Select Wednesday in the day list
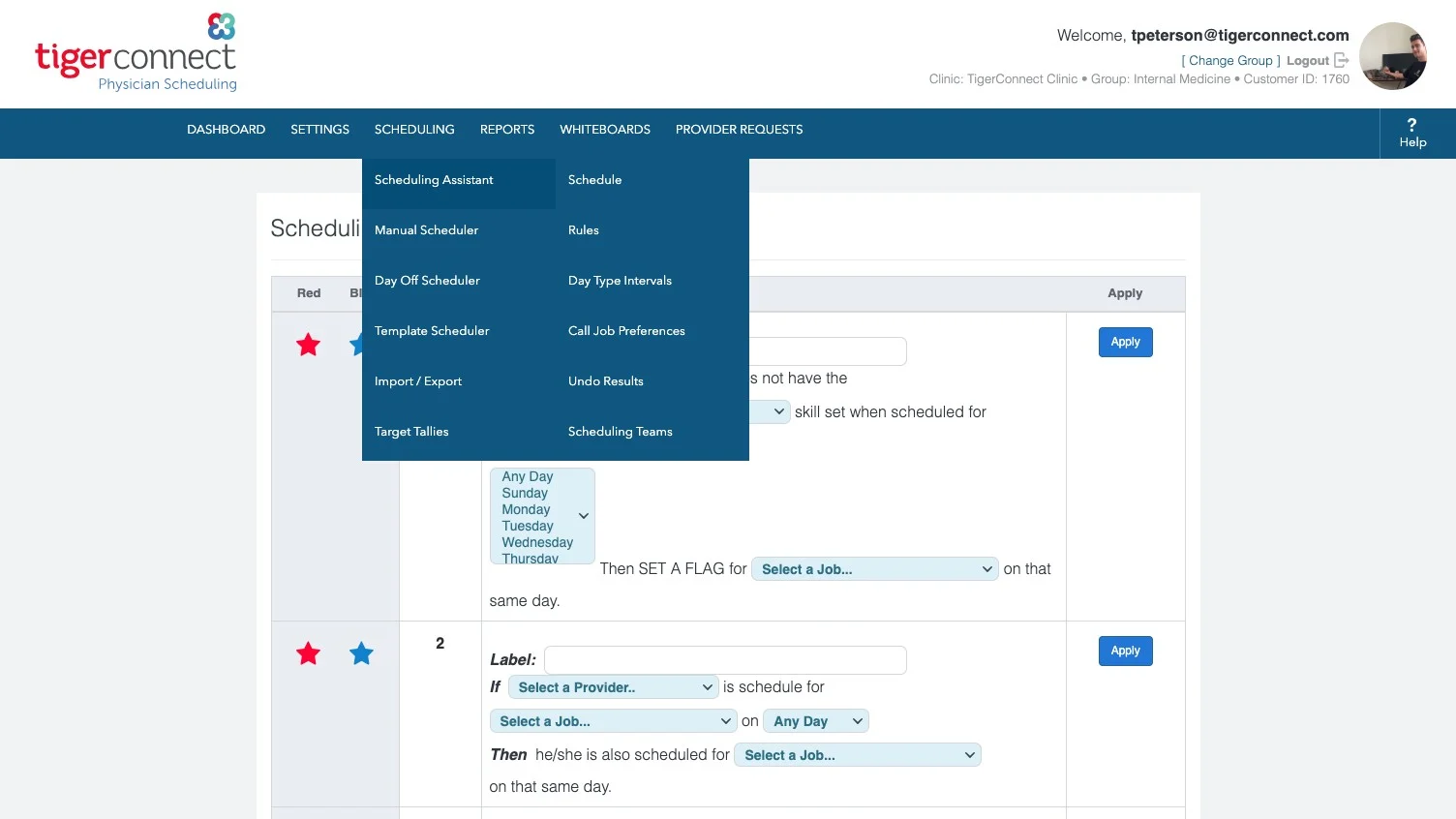The image size is (1456, 819). click(x=537, y=542)
